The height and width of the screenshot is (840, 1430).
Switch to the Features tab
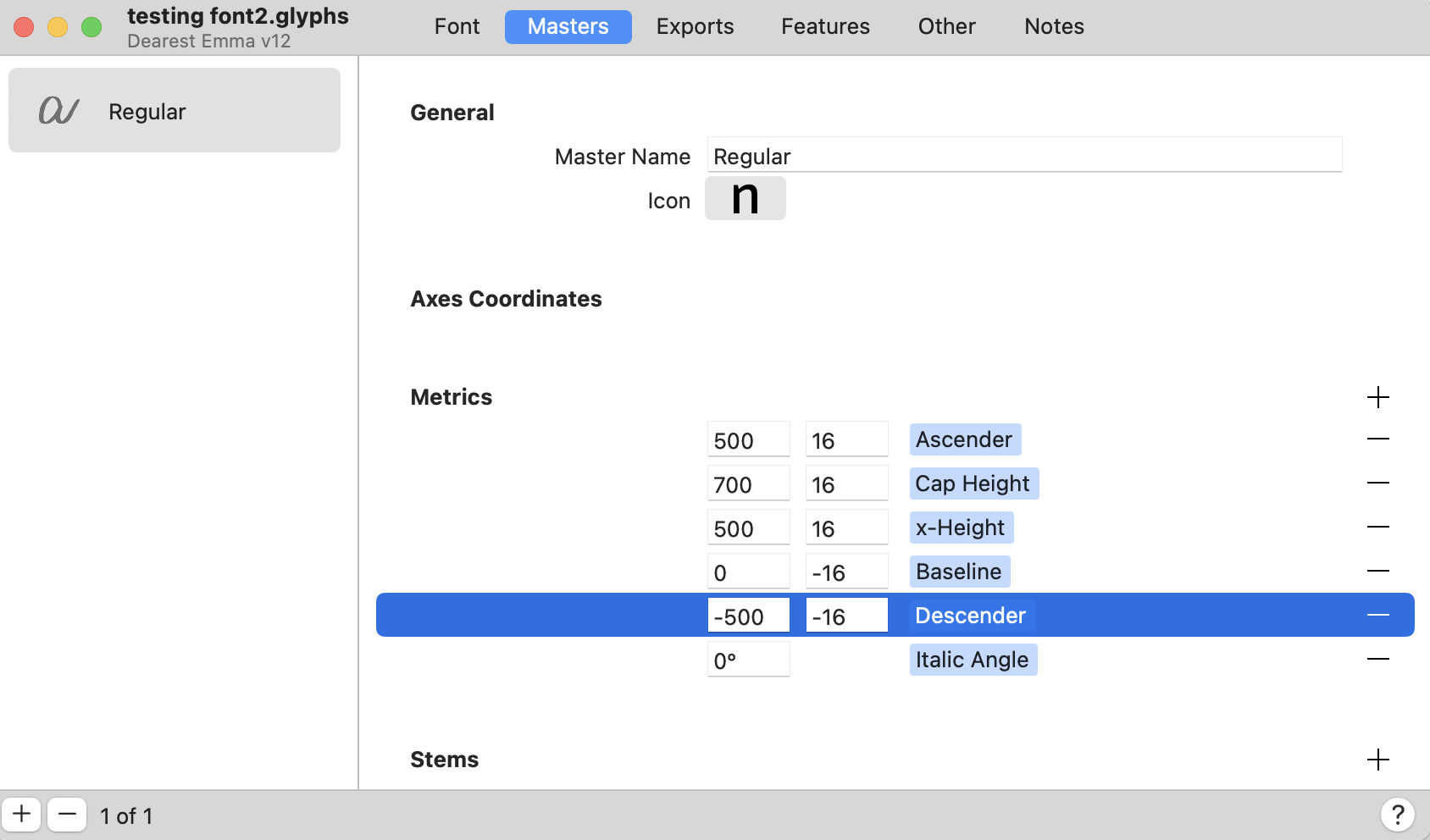[825, 26]
